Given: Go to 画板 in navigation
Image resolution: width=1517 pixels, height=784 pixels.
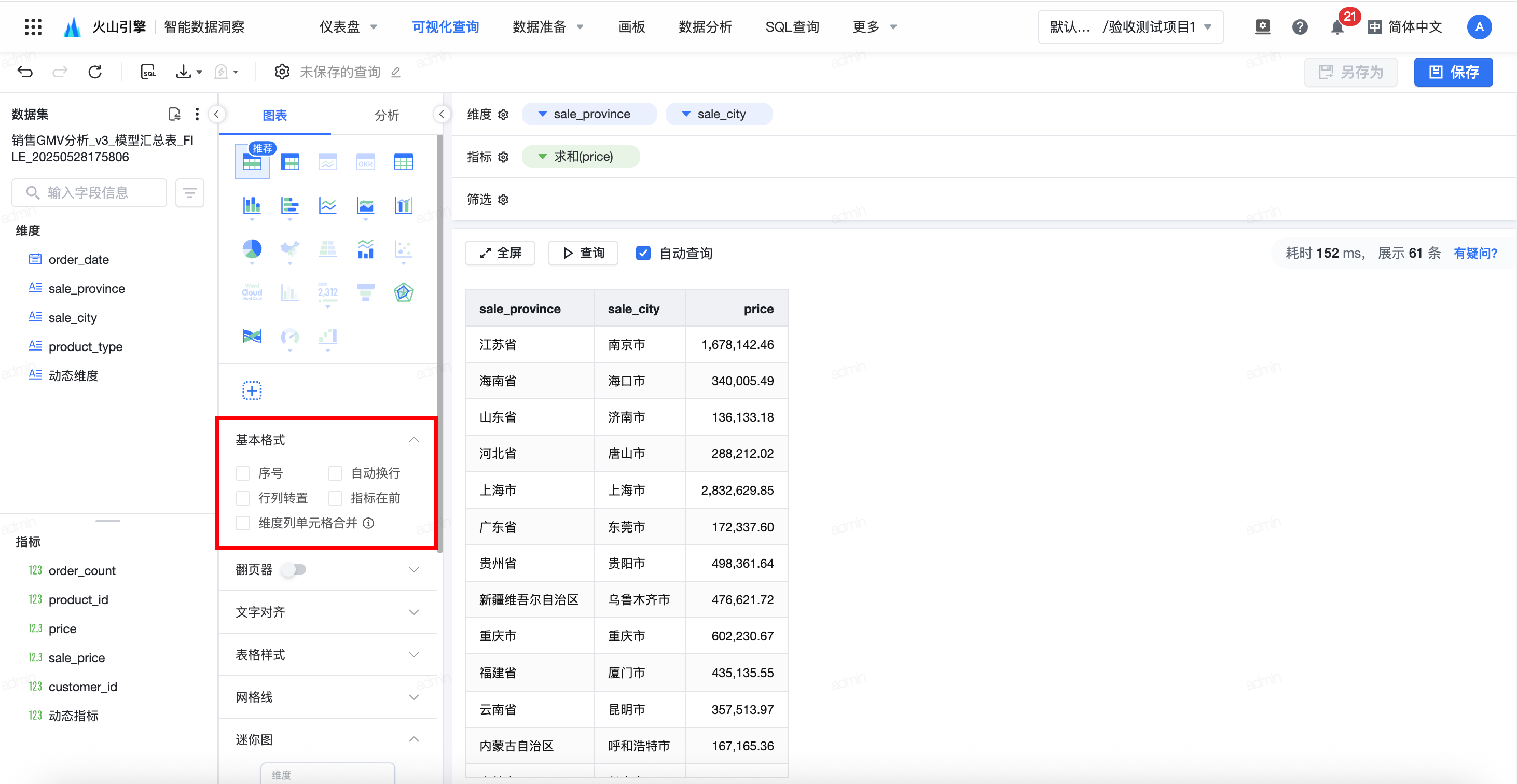Looking at the screenshot, I should coord(631,27).
